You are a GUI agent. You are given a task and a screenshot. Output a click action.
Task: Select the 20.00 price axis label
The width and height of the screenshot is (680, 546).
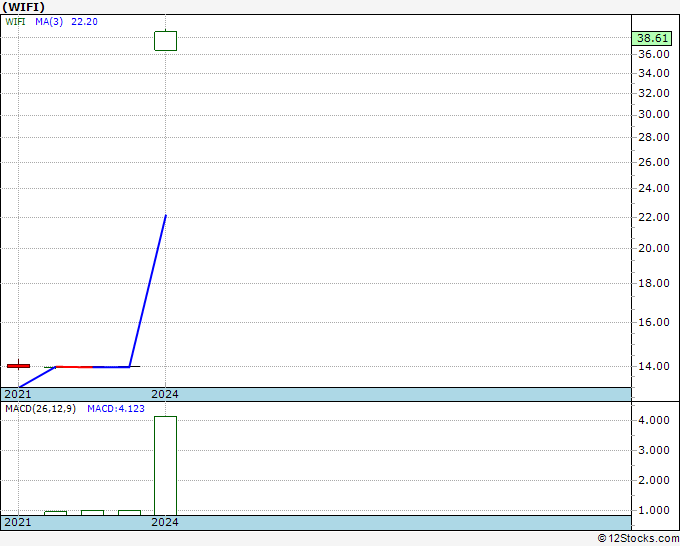654,248
